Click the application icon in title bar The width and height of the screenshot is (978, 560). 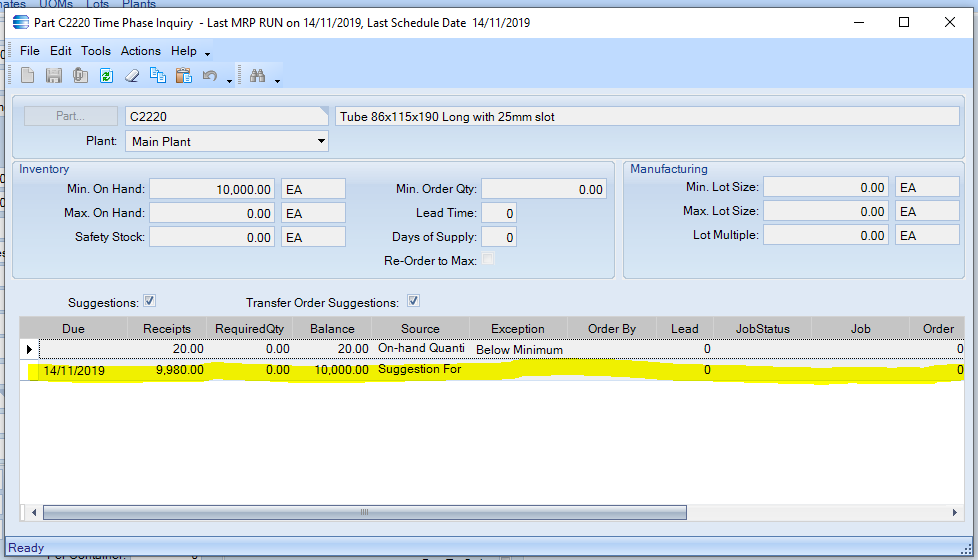pyautogui.click(x=21, y=22)
